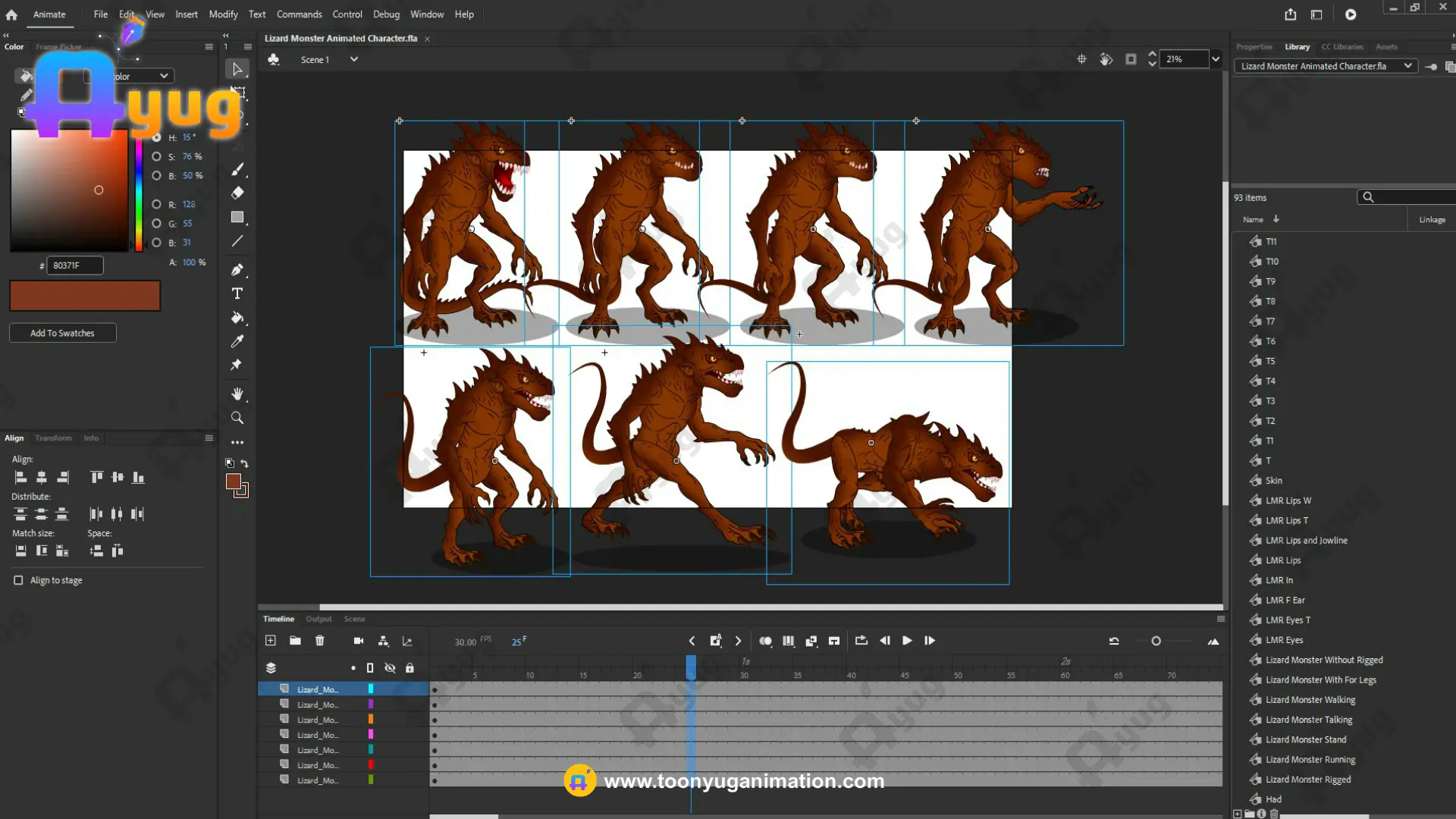1456x819 pixels.
Task: Select Lizard Monster Walking library item
Action: pos(1310,700)
